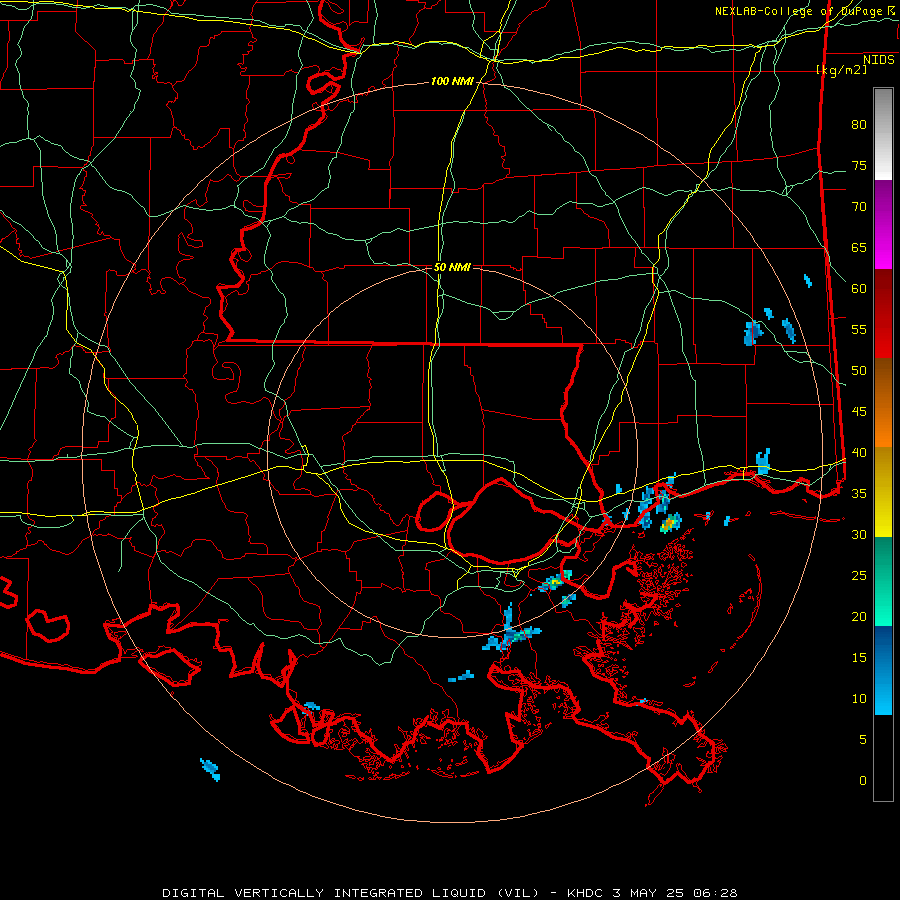
Task: Click the 60 value on color scale
Action: (x=859, y=289)
